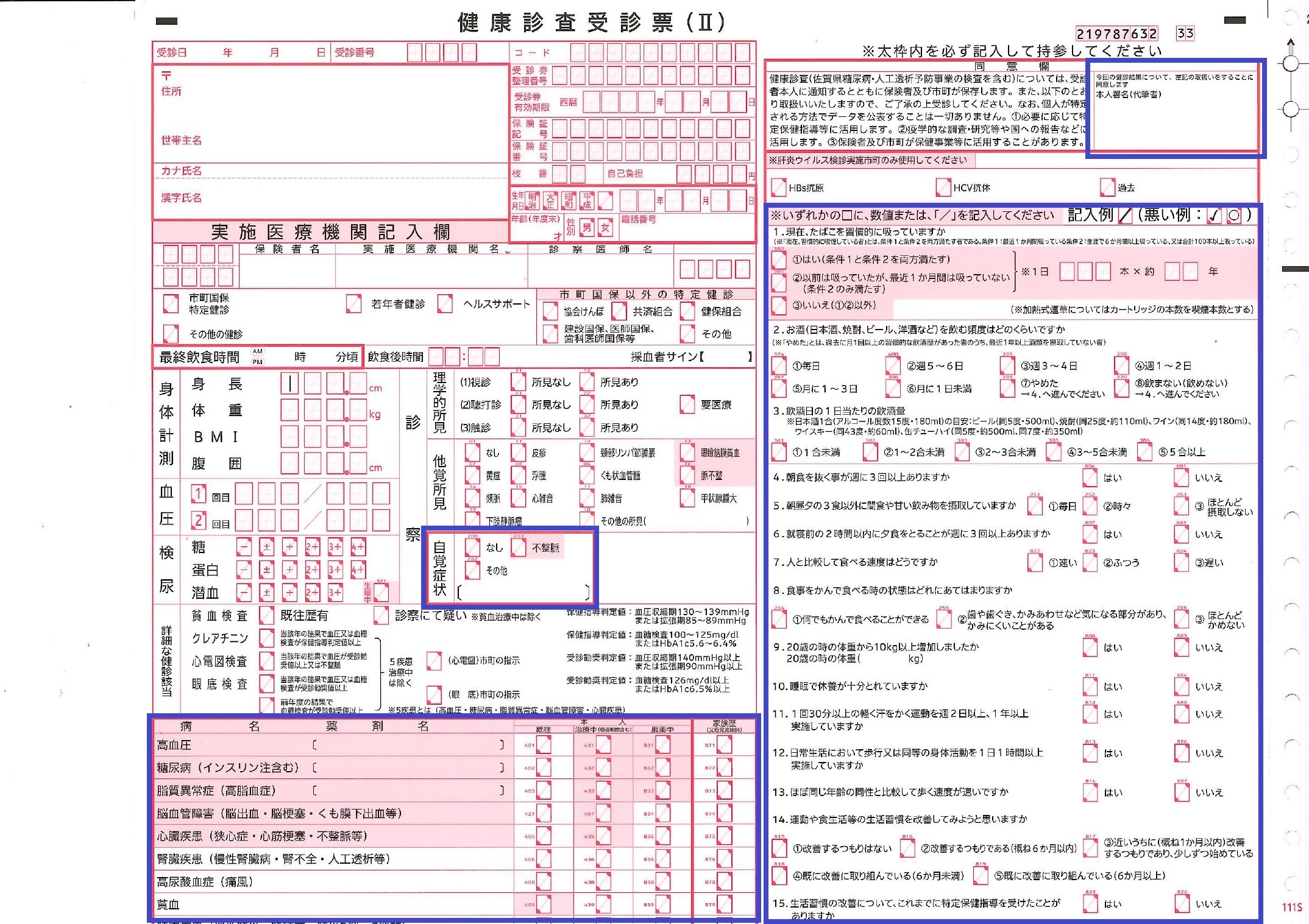Check the 甲状腺腫大 box
This screenshot has width=1309, height=924.
(687, 498)
